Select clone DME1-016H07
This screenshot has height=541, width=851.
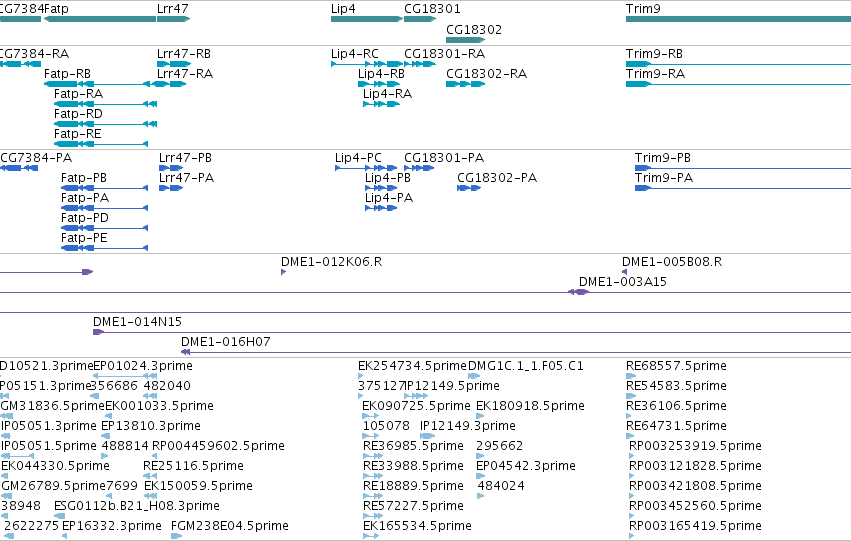tap(516, 352)
